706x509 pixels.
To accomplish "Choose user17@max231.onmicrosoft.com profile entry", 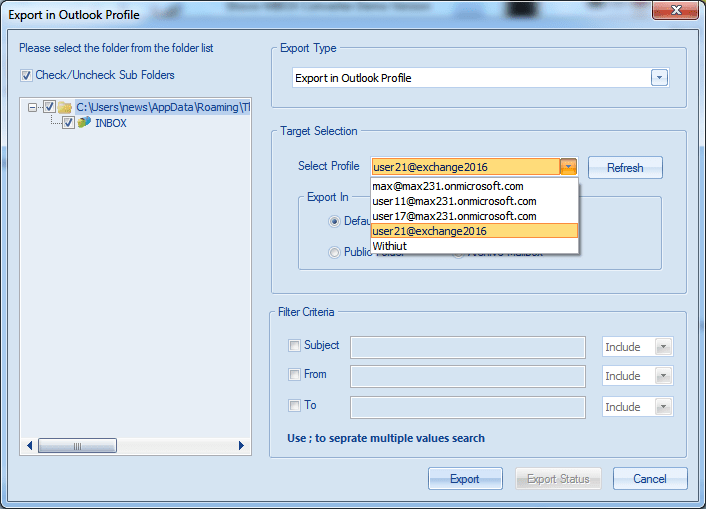I will (x=454, y=216).
